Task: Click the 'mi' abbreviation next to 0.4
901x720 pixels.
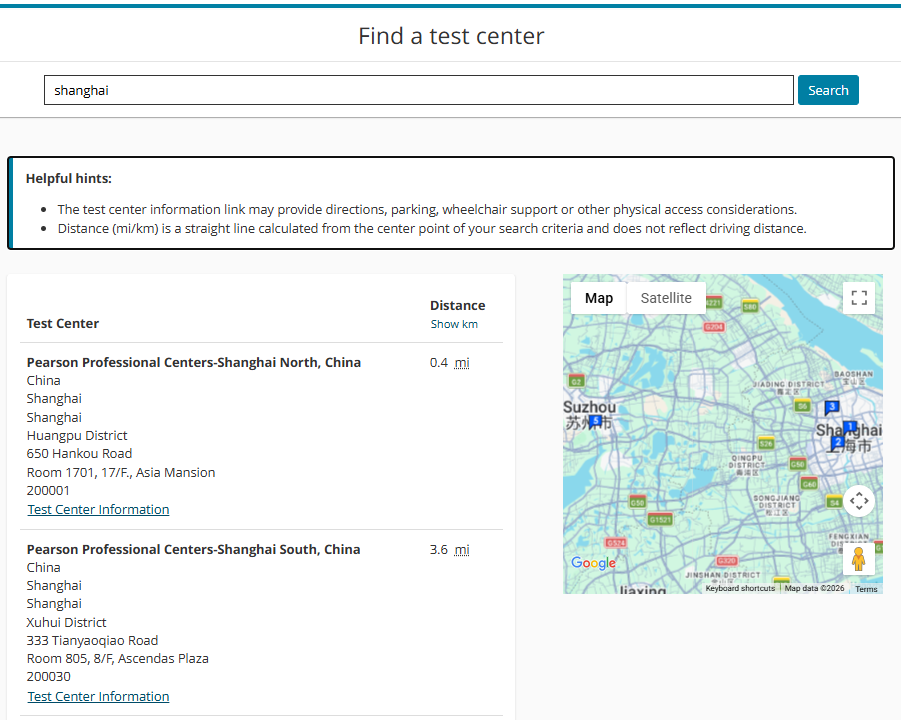Action: pyautogui.click(x=462, y=363)
